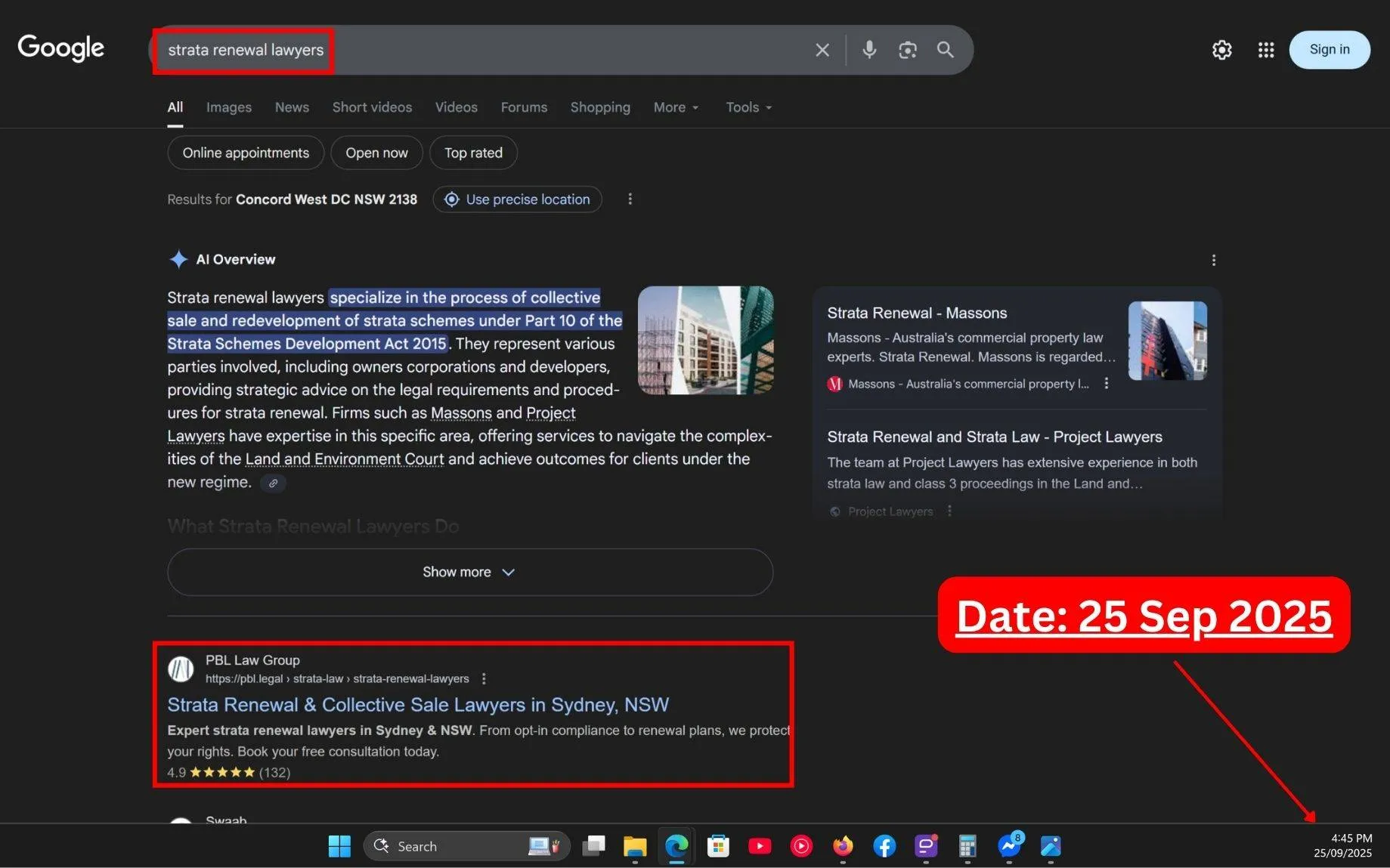Open Google Lens image search icon

[907, 50]
